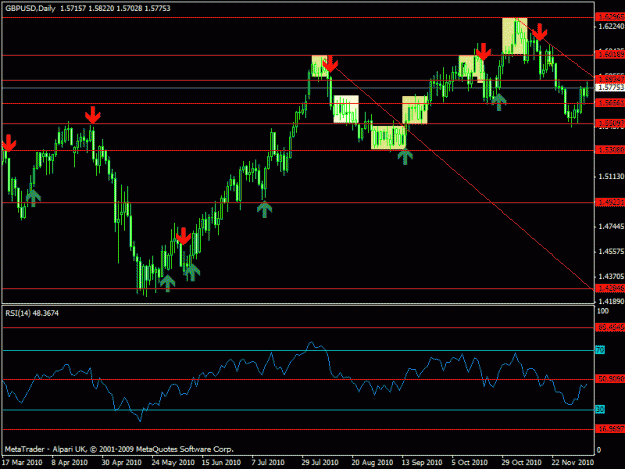Select the red 1.60189 level label

(x=610, y=55)
